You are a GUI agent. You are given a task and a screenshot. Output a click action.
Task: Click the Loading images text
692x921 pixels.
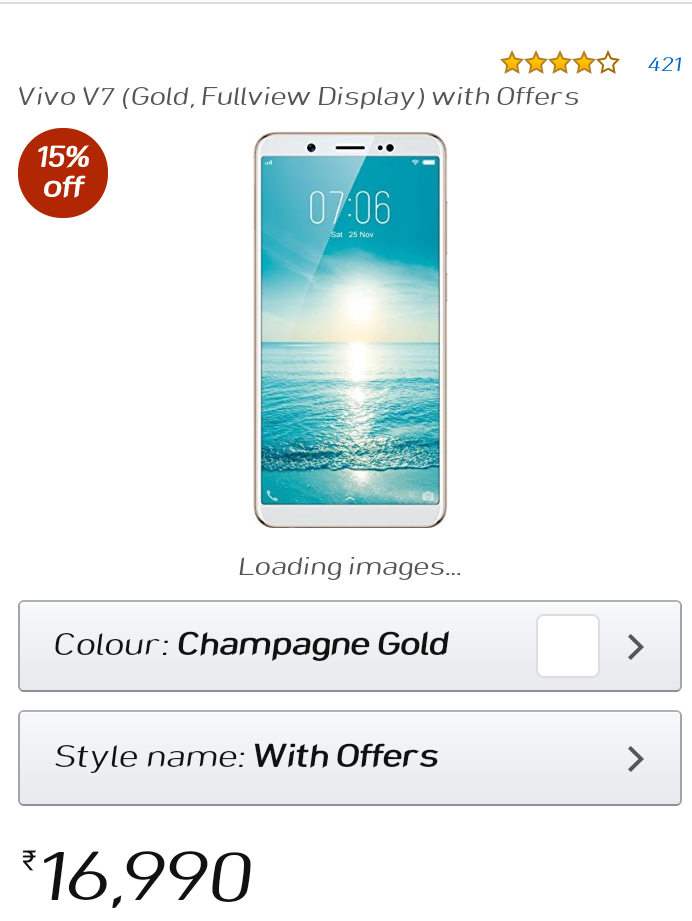[x=350, y=567]
